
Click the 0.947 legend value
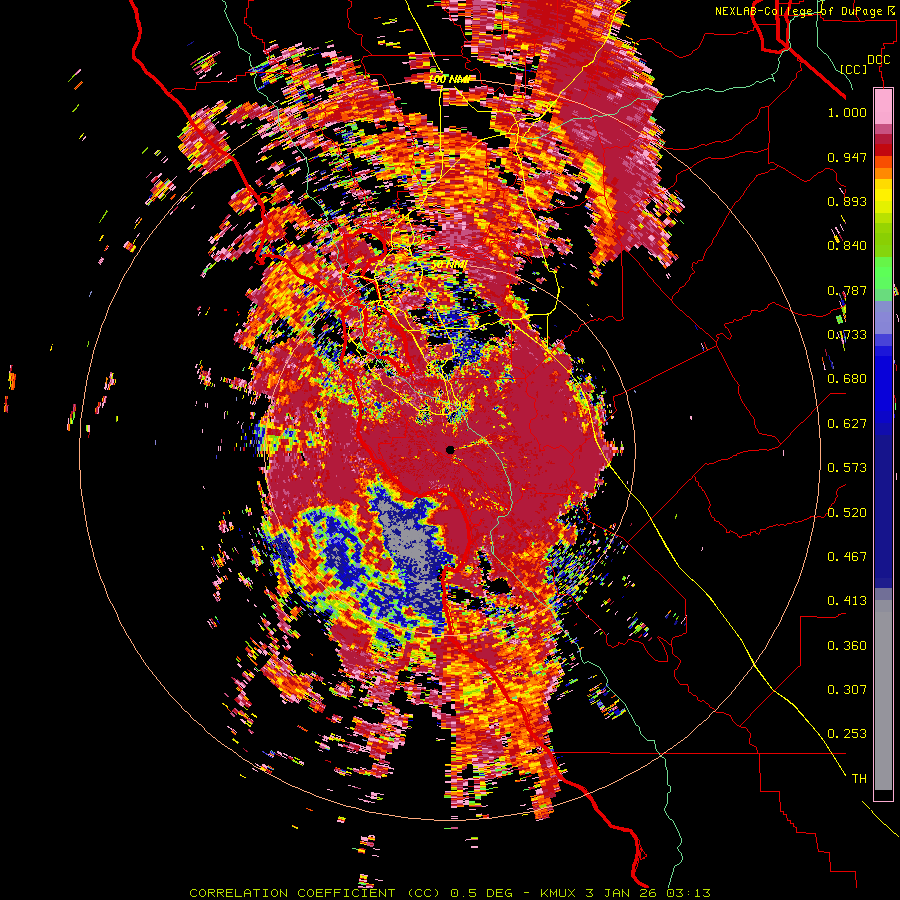(x=847, y=157)
